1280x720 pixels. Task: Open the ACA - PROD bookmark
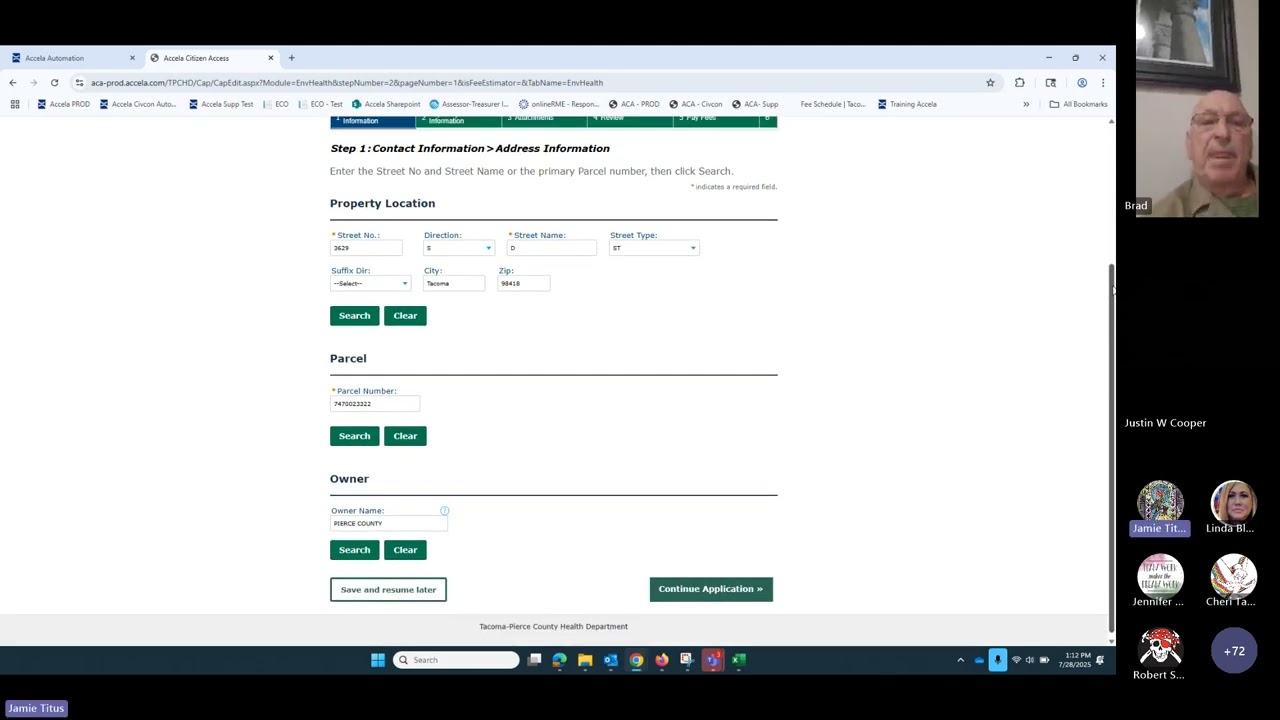pos(634,104)
